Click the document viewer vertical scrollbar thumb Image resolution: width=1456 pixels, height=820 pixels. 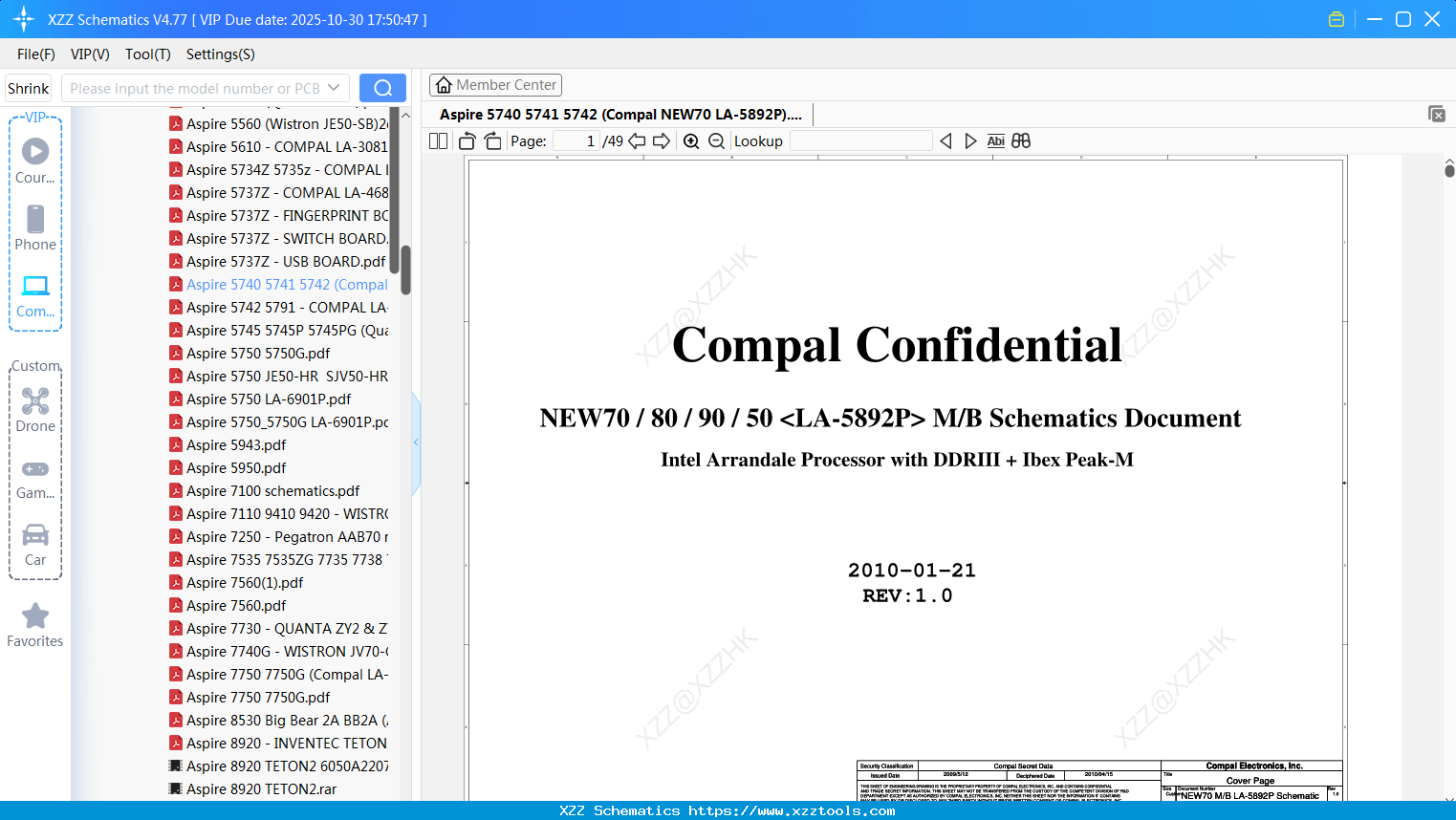pyautogui.click(x=1449, y=170)
